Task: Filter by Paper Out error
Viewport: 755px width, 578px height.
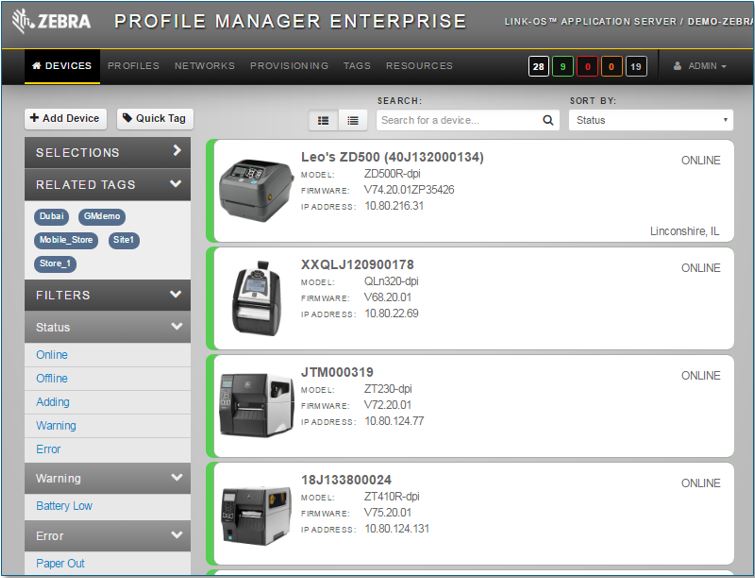Action: [x=60, y=563]
